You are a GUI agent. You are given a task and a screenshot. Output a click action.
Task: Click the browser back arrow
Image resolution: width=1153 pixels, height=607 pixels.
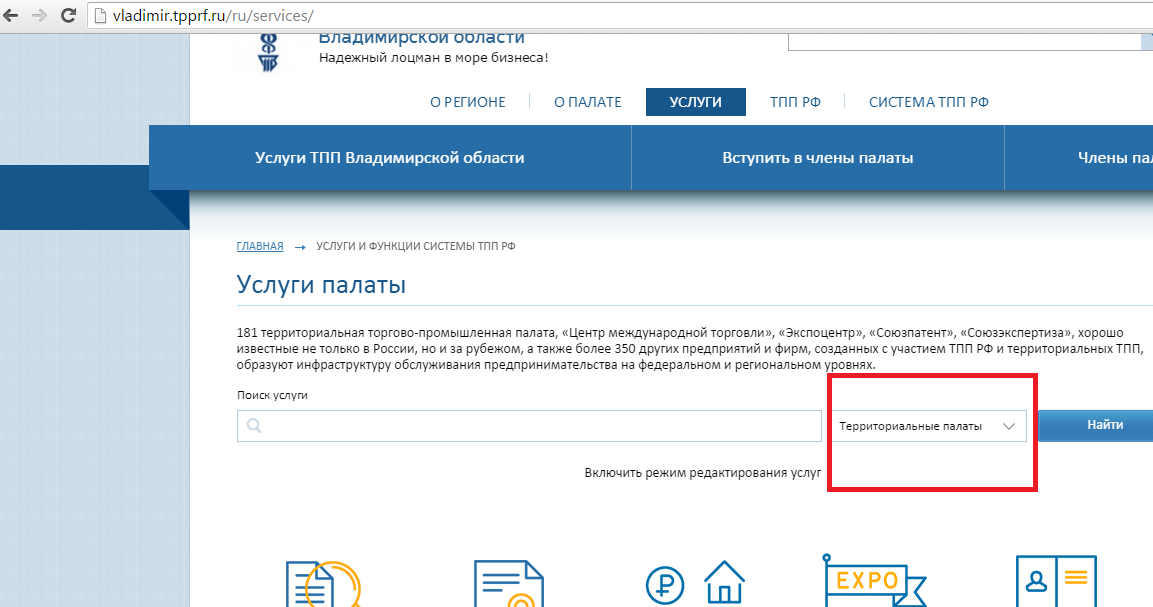(x=10, y=15)
